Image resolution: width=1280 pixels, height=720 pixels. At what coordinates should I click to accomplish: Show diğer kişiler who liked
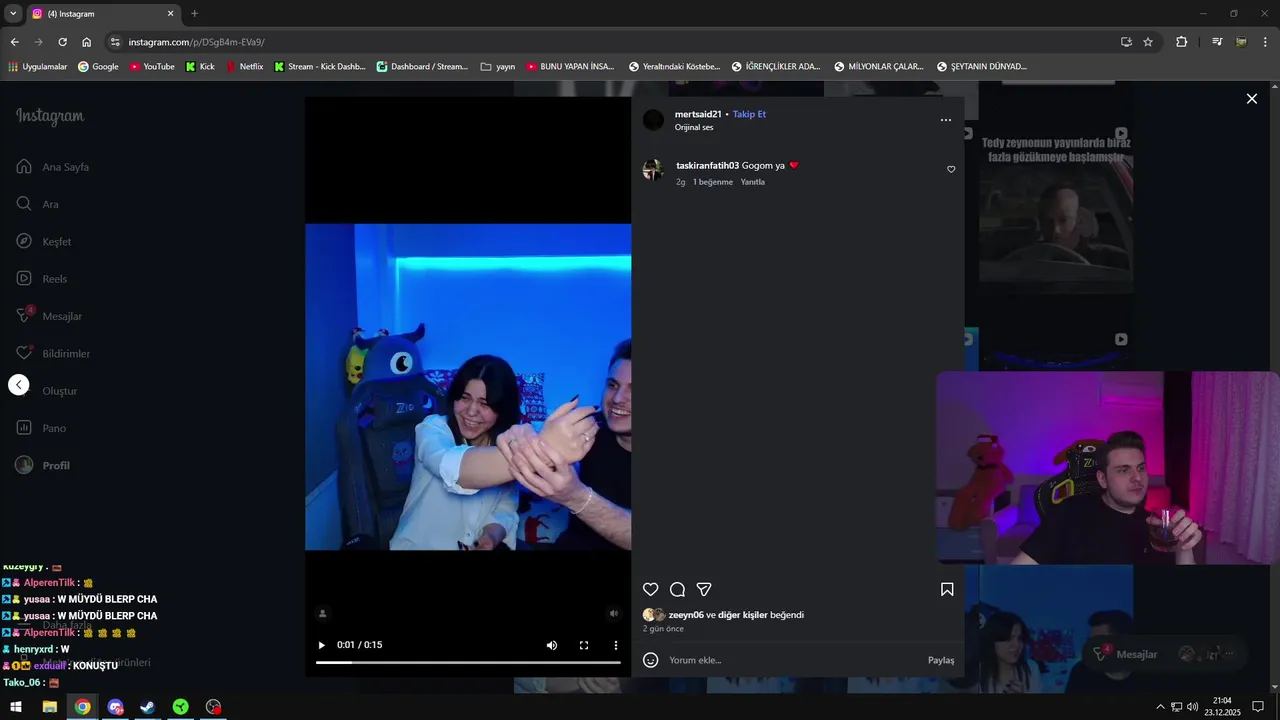[743, 615]
